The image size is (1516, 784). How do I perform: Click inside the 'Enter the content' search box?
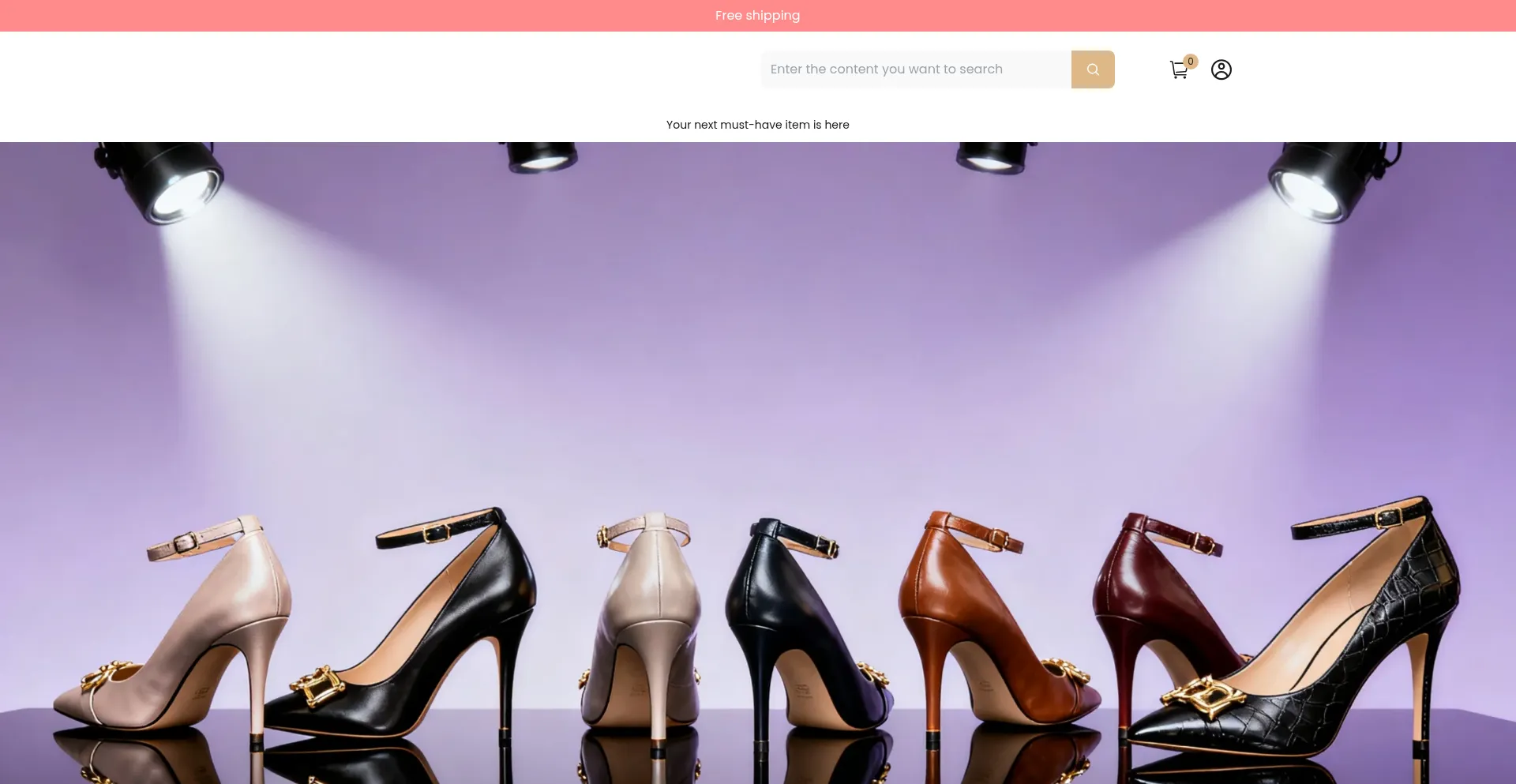tap(916, 69)
